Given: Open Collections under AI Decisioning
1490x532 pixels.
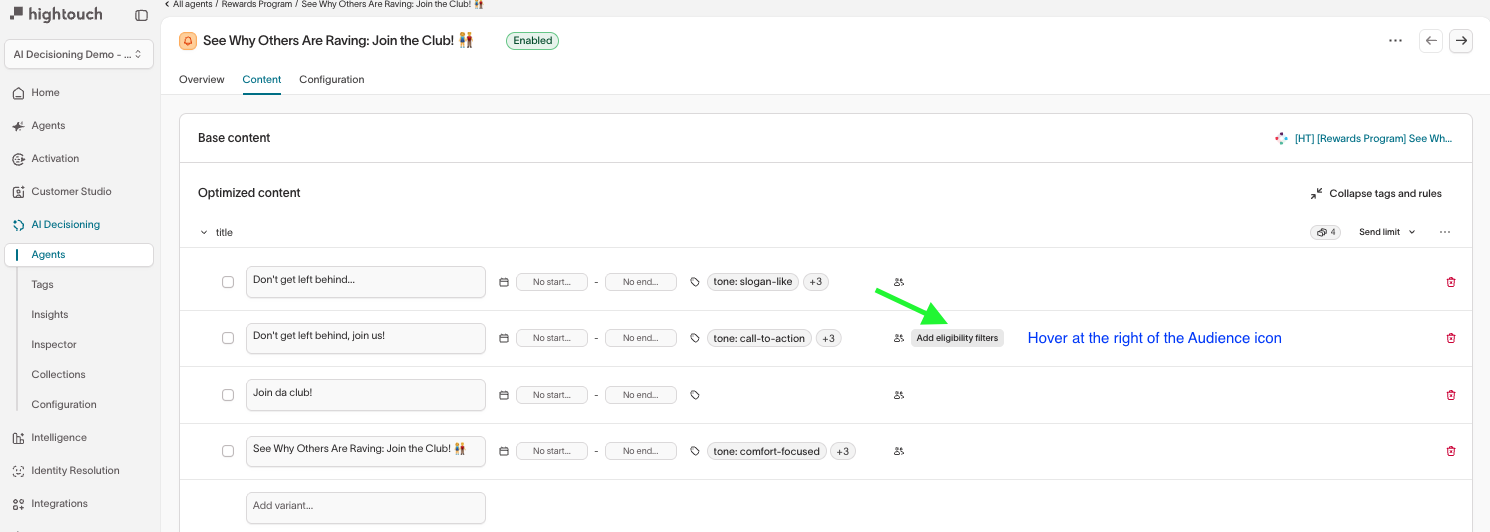Looking at the screenshot, I should pos(58,374).
